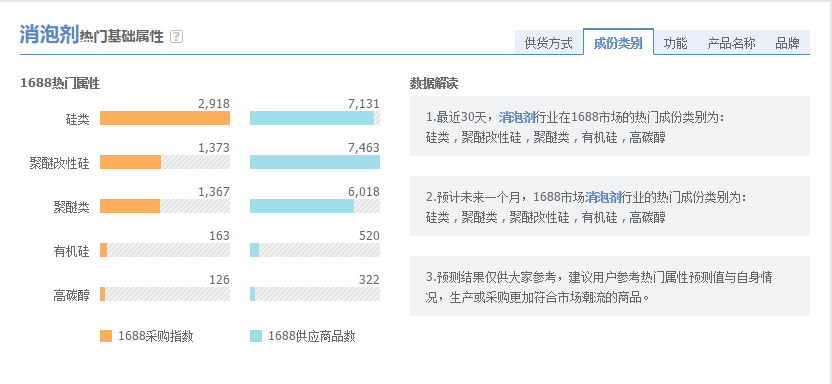Open the 品牌 tab
832x384 pixels.
click(x=787, y=43)
